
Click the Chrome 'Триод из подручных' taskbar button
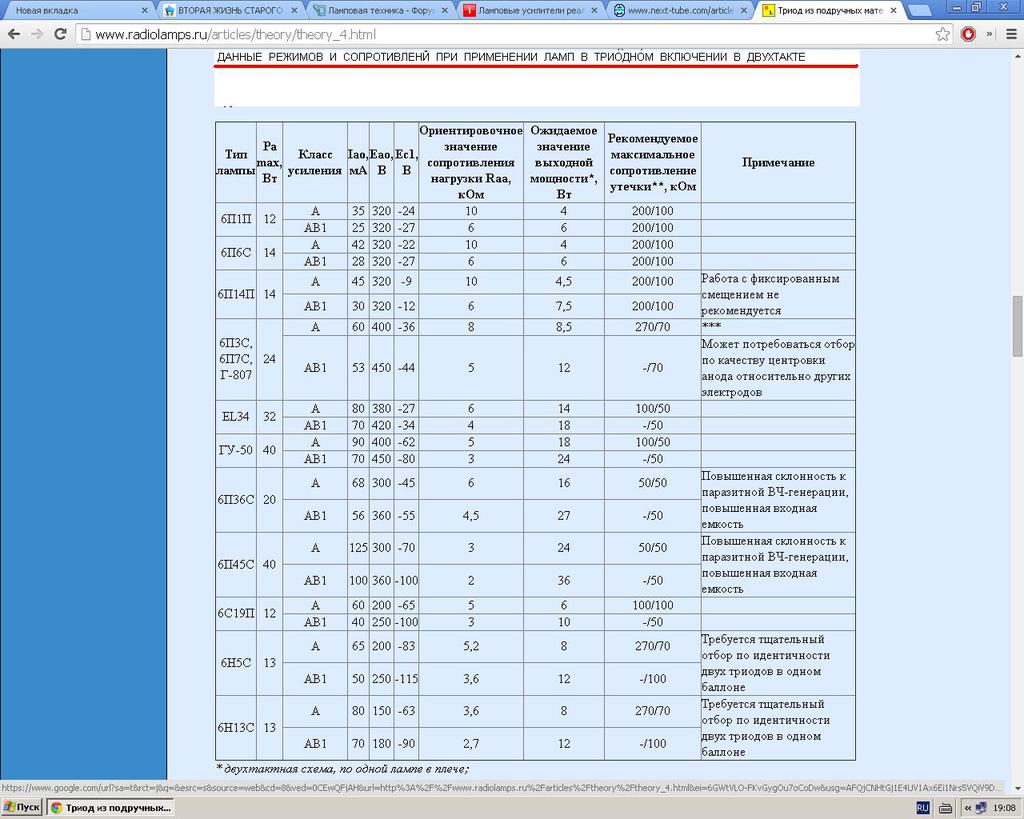point(110,807)
